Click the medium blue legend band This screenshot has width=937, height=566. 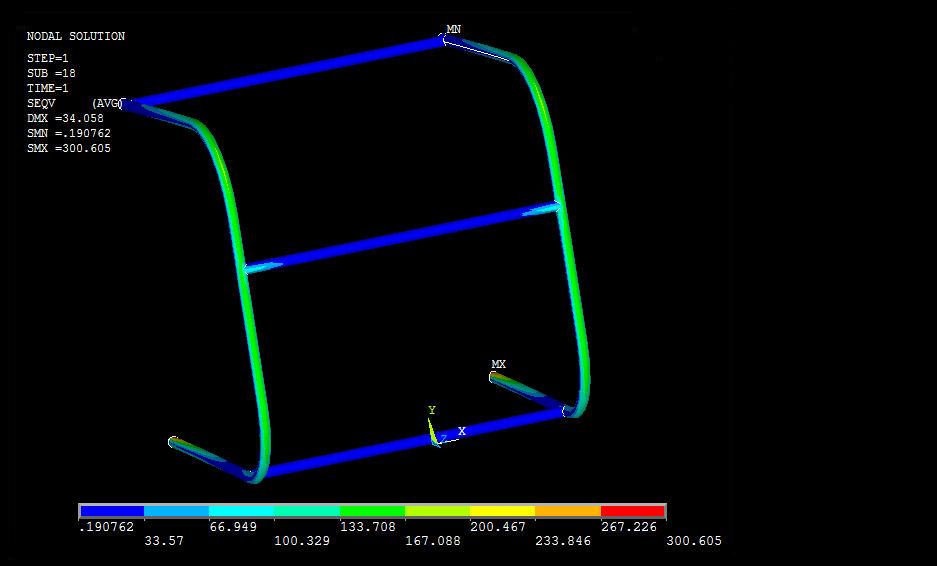click(x=176, y=511)
